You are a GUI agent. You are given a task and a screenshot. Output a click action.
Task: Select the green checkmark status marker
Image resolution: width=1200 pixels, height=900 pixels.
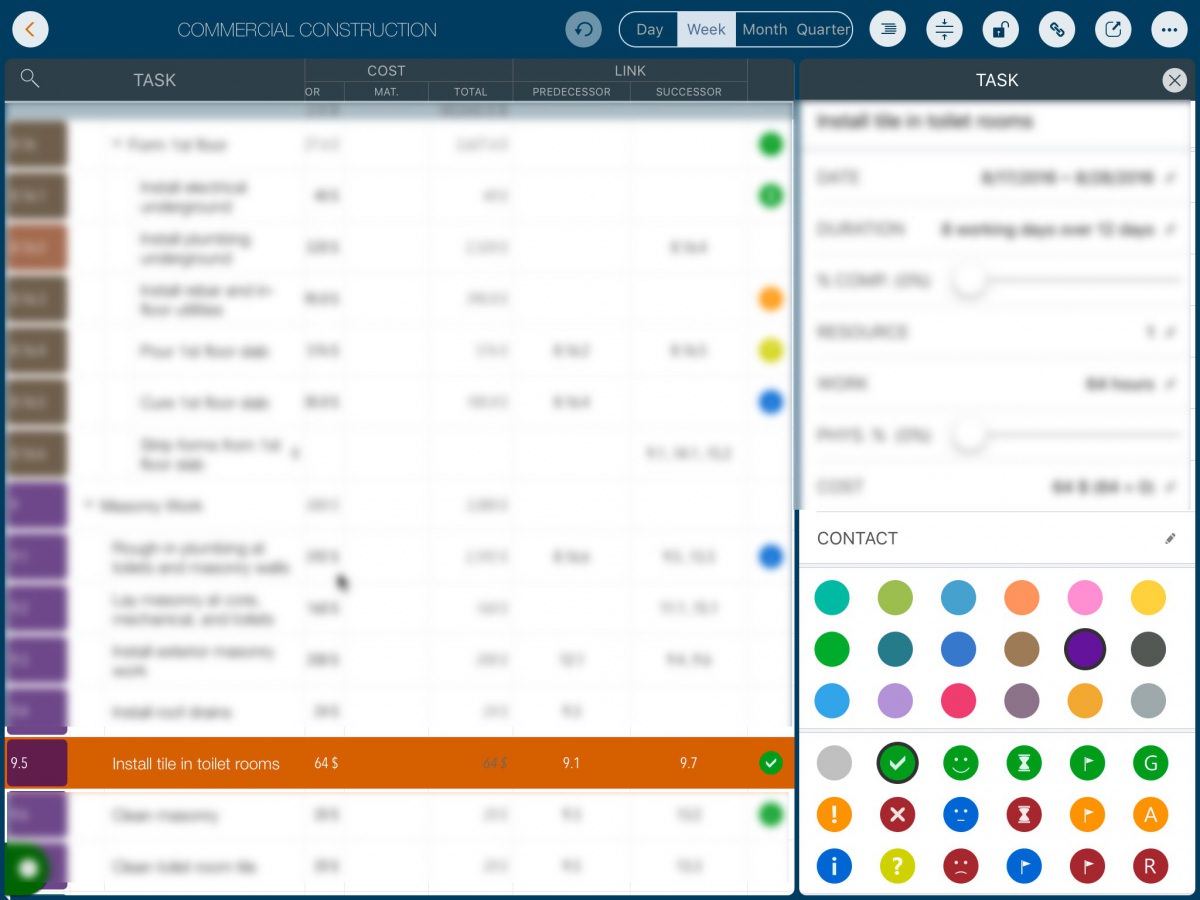point(897,764)
